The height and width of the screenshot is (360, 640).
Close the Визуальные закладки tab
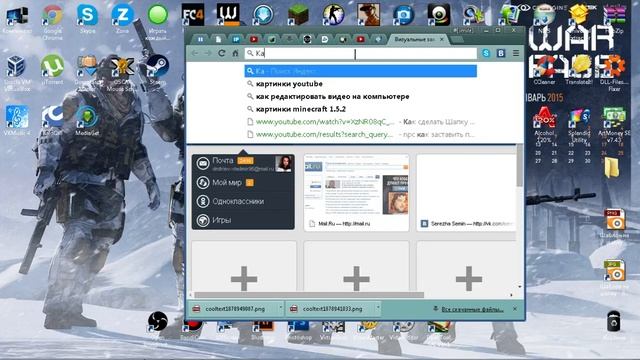[442, 39]
